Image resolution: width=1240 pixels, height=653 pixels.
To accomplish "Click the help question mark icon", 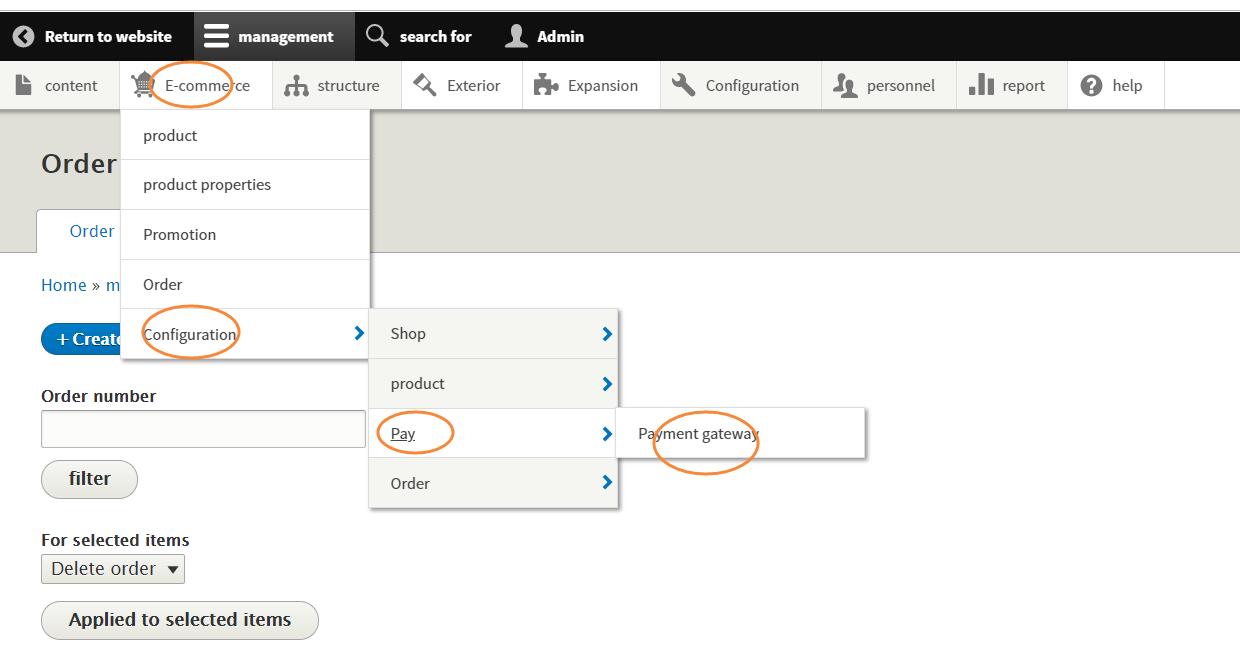I will (x=1091, y=86).
